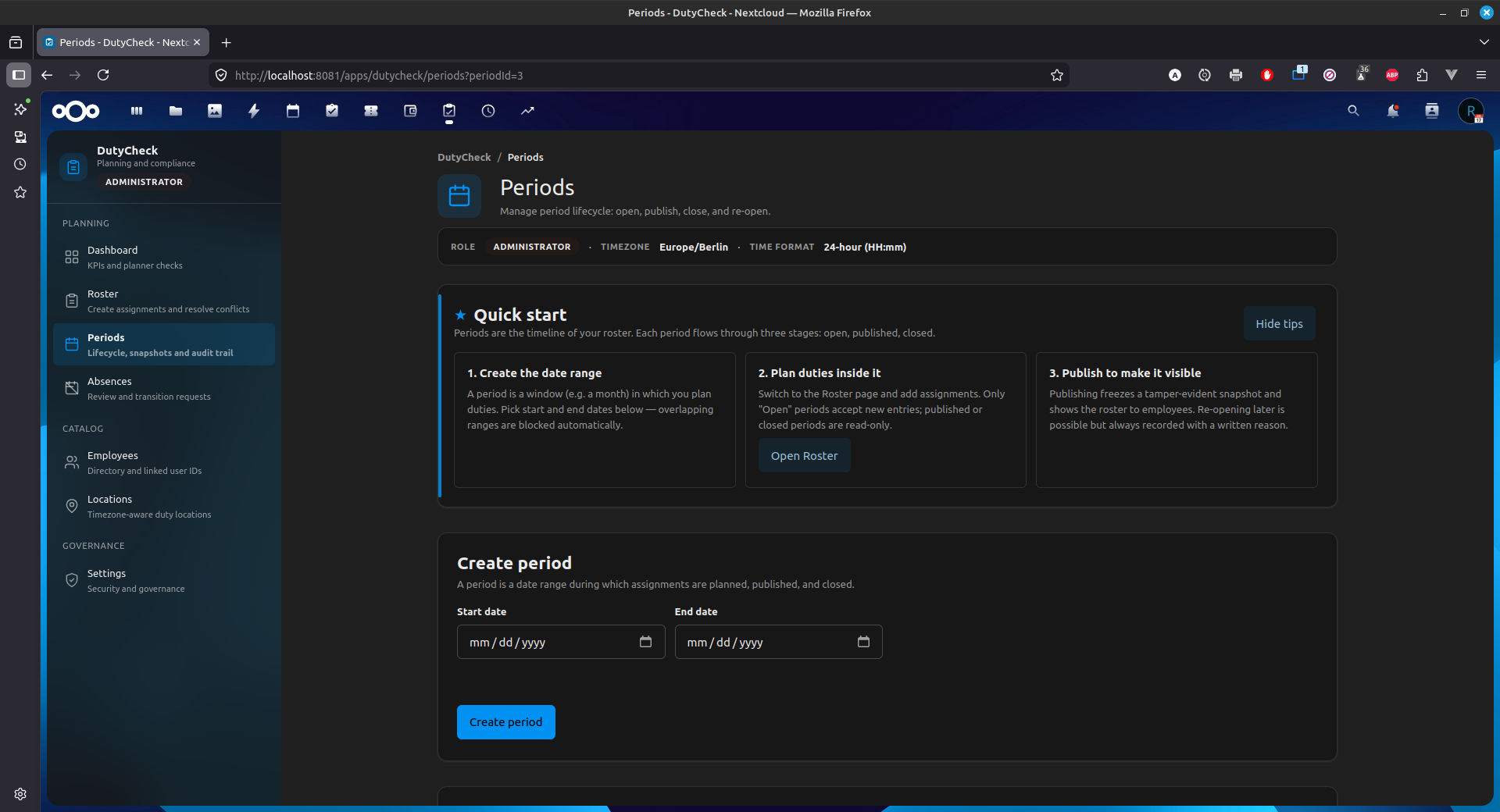Open Absences in the sidebar
Viewport: 1500px width, 812px height.
[x=164, y=388]
